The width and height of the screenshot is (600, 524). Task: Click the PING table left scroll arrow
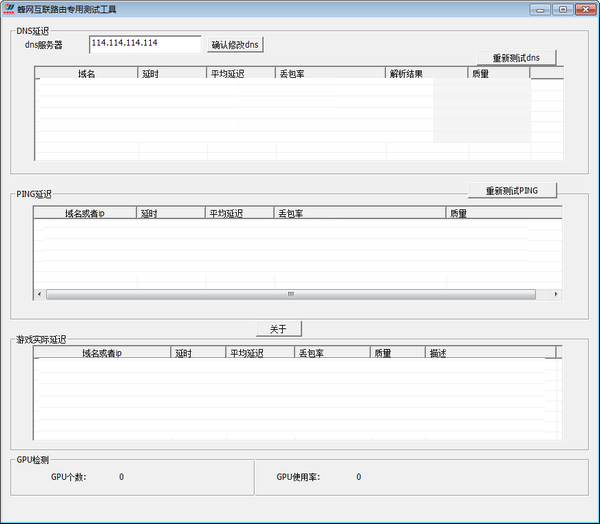pyautogui.click(x=40, y=294)
